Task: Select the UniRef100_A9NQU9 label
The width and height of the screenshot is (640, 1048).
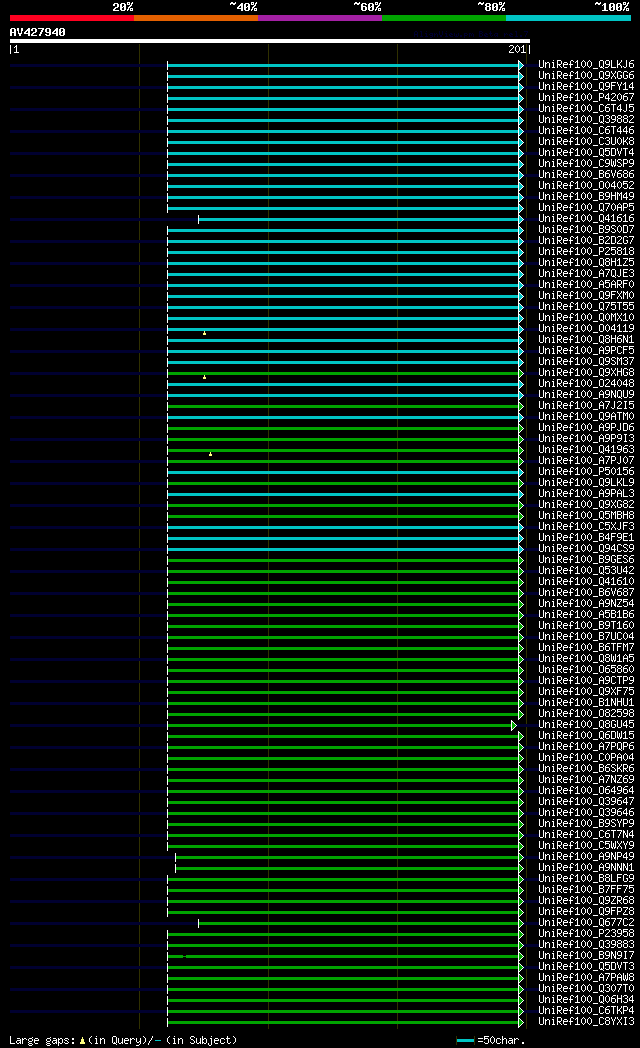Action: click(586, 394)
